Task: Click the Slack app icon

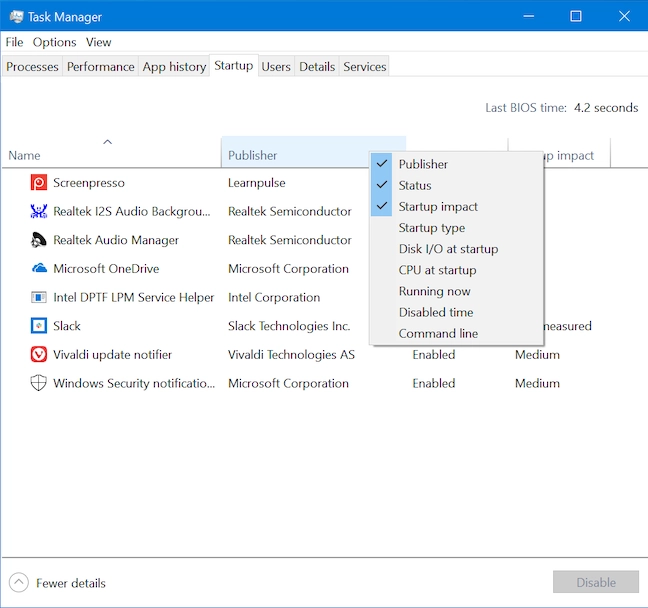Action: (x=39, y=326)
